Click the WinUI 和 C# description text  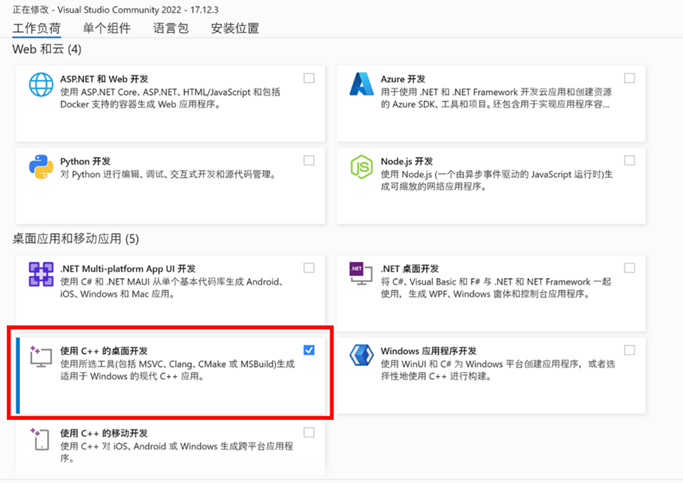[x=498, y=370]
